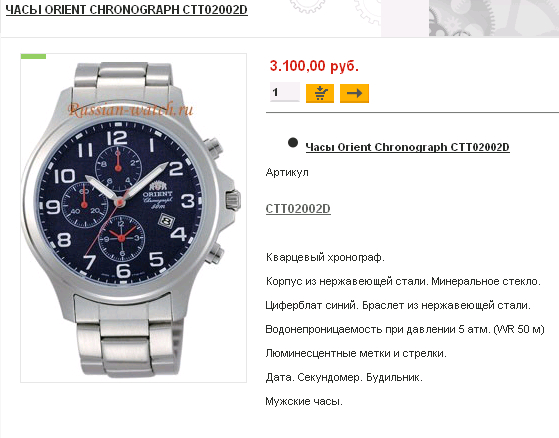Click the black bullet beside product name
The image size is (559, 438).
293,143
